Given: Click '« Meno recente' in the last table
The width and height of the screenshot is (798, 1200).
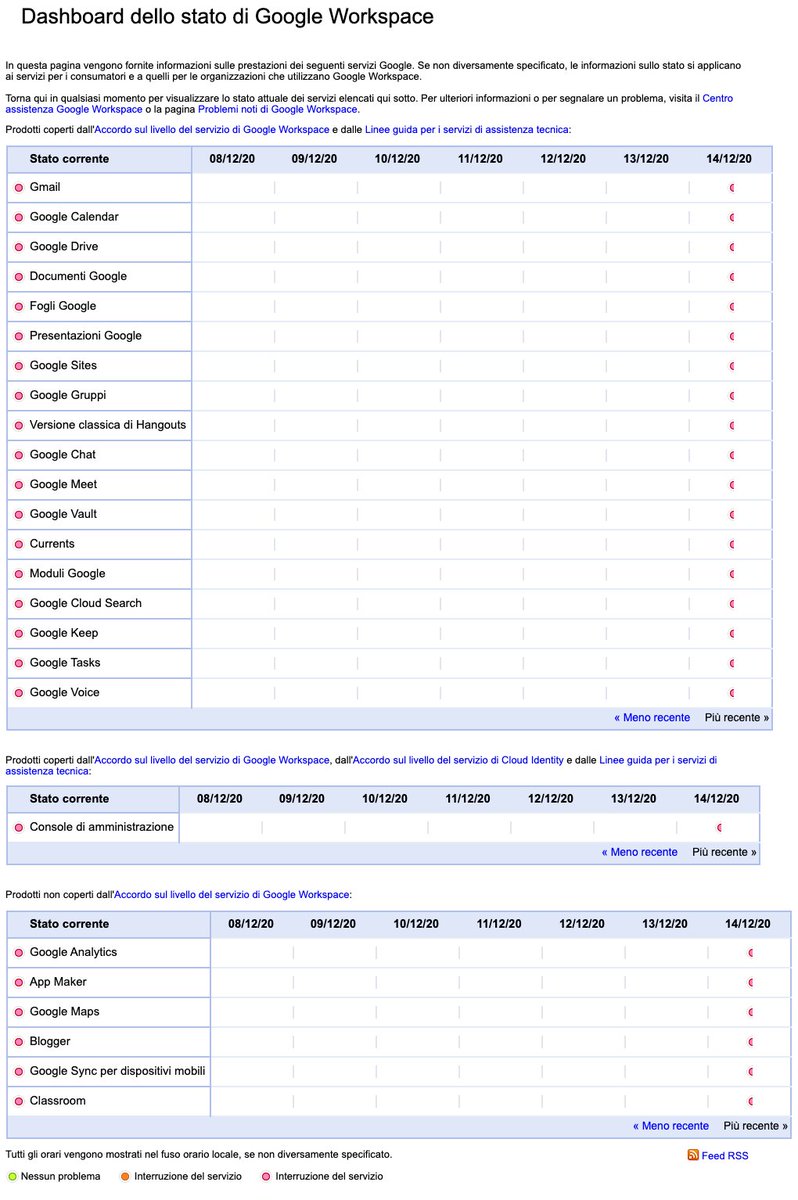Looking at the screenshot, I should coord(671,1126).
